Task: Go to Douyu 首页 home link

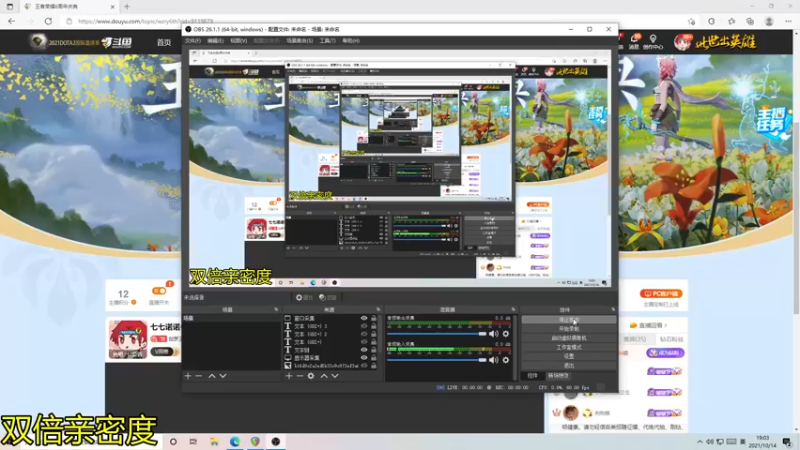Action: point(164,43)
